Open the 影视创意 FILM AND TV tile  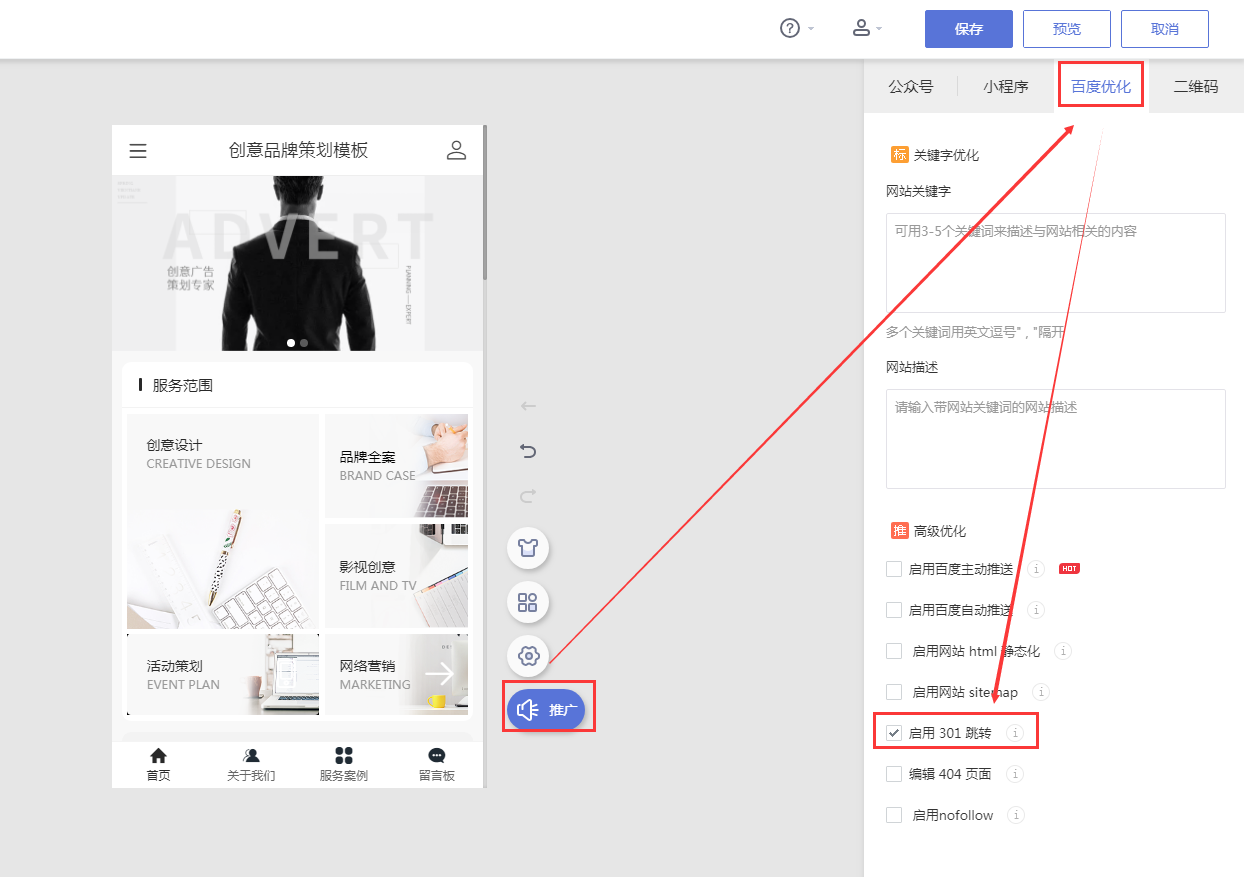396,576
